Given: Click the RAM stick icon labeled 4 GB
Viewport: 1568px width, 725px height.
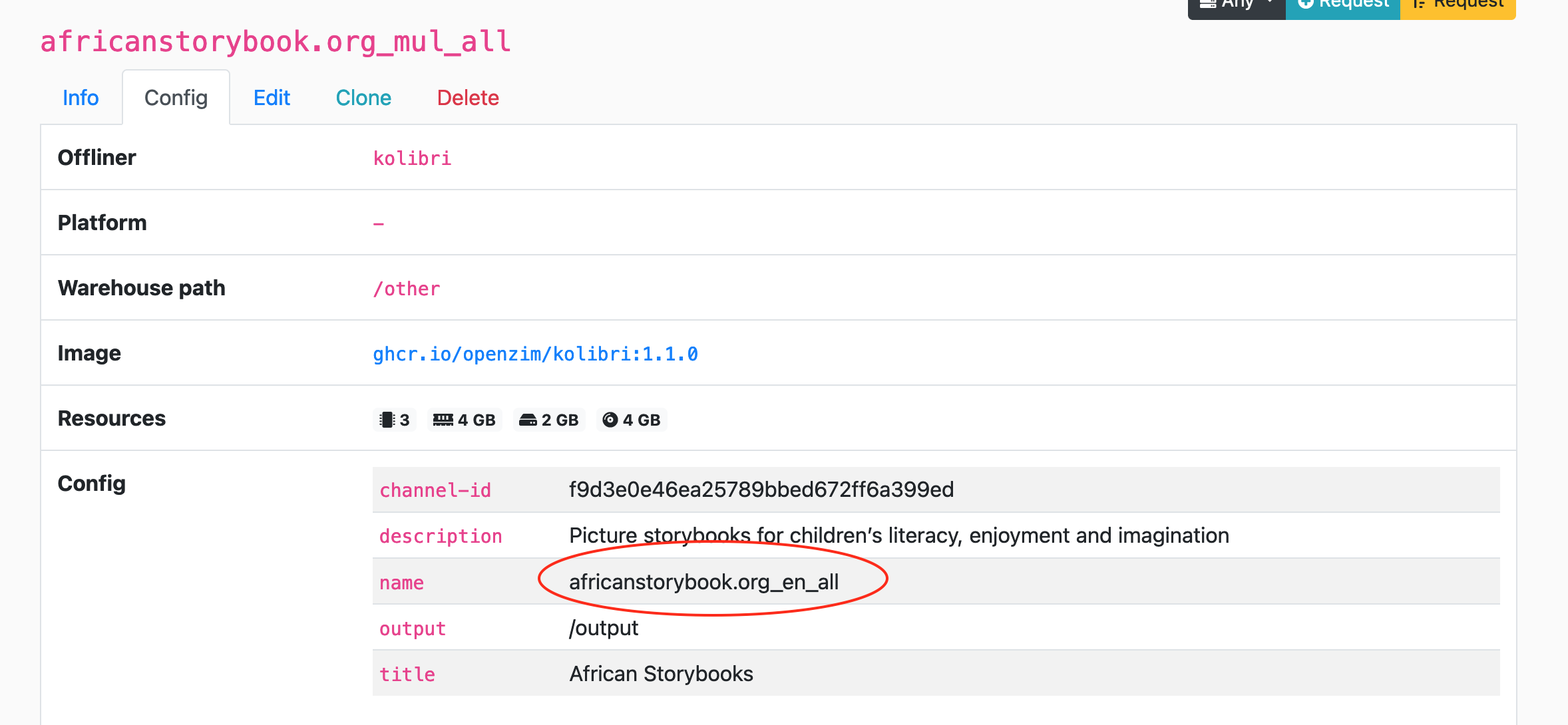Looking at the screenshot, I should coord(443,420).
